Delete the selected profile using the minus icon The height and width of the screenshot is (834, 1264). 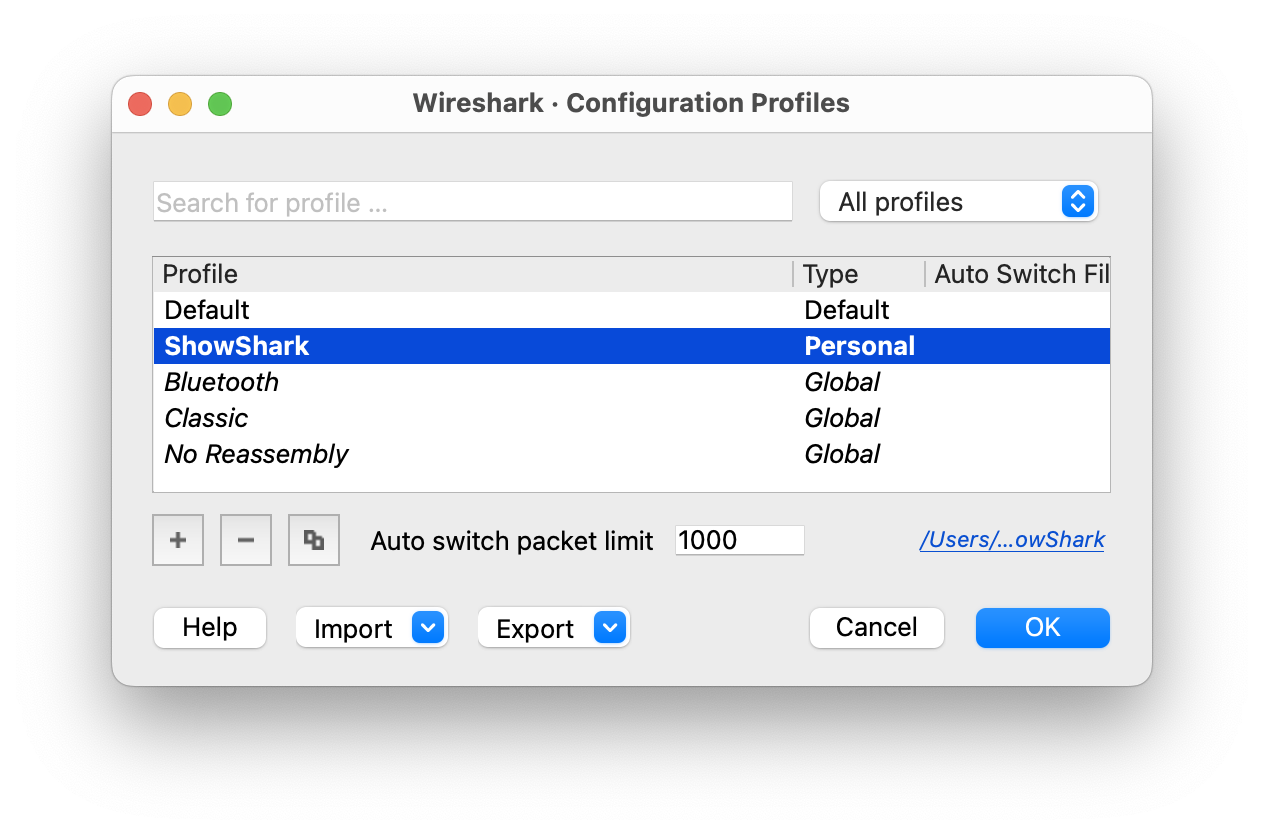[245, 539]
